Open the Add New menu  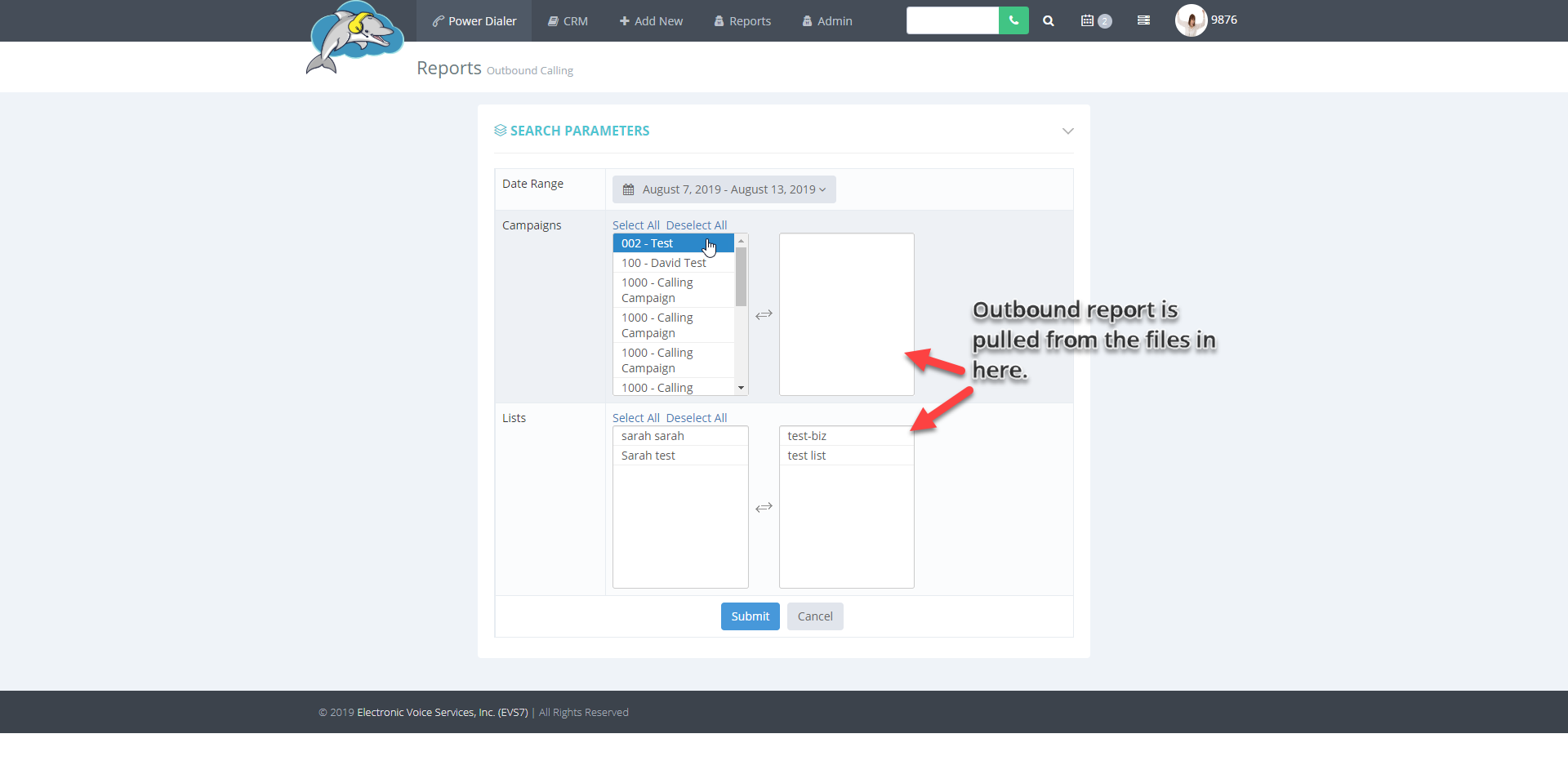coord(651,21)
